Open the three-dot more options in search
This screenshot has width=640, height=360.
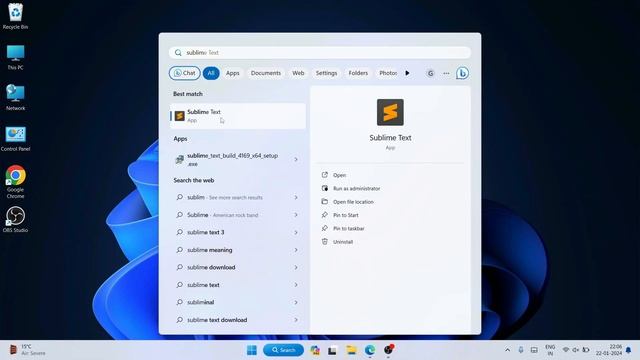point(446,73)
